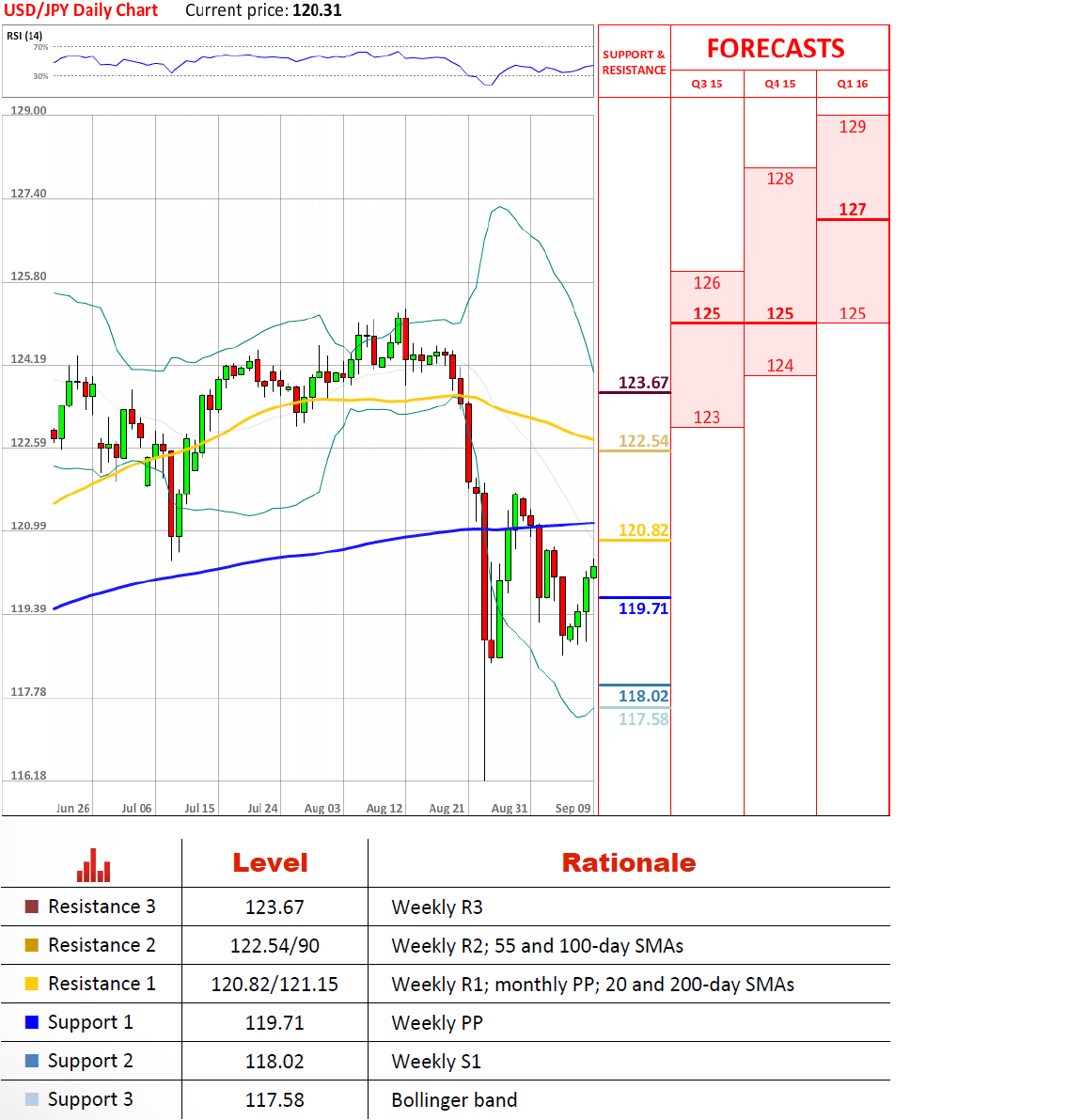Click the Resistance 3 maroon color swatch

point(31,907)
